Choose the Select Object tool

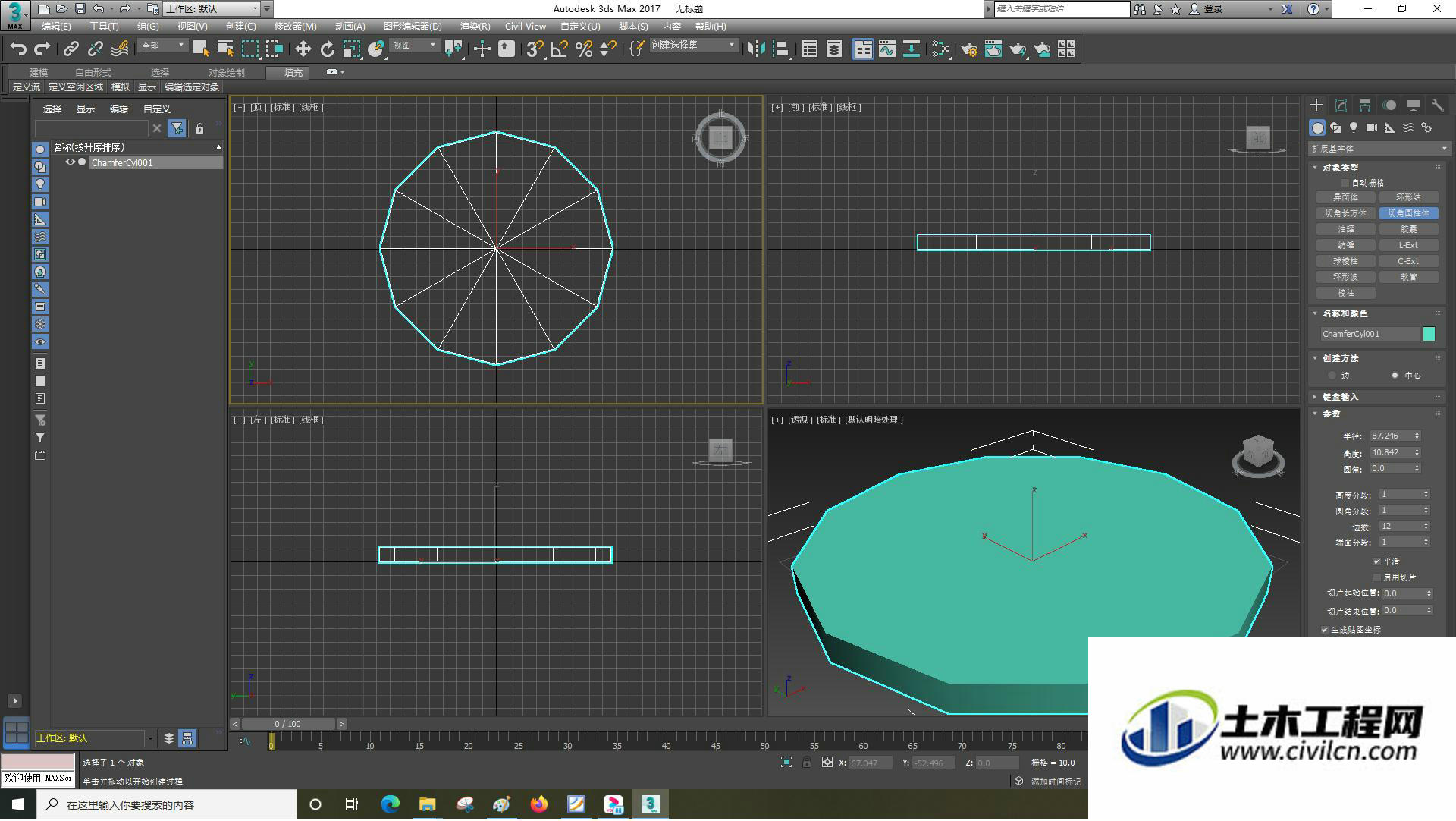click(x=201, y=49)
